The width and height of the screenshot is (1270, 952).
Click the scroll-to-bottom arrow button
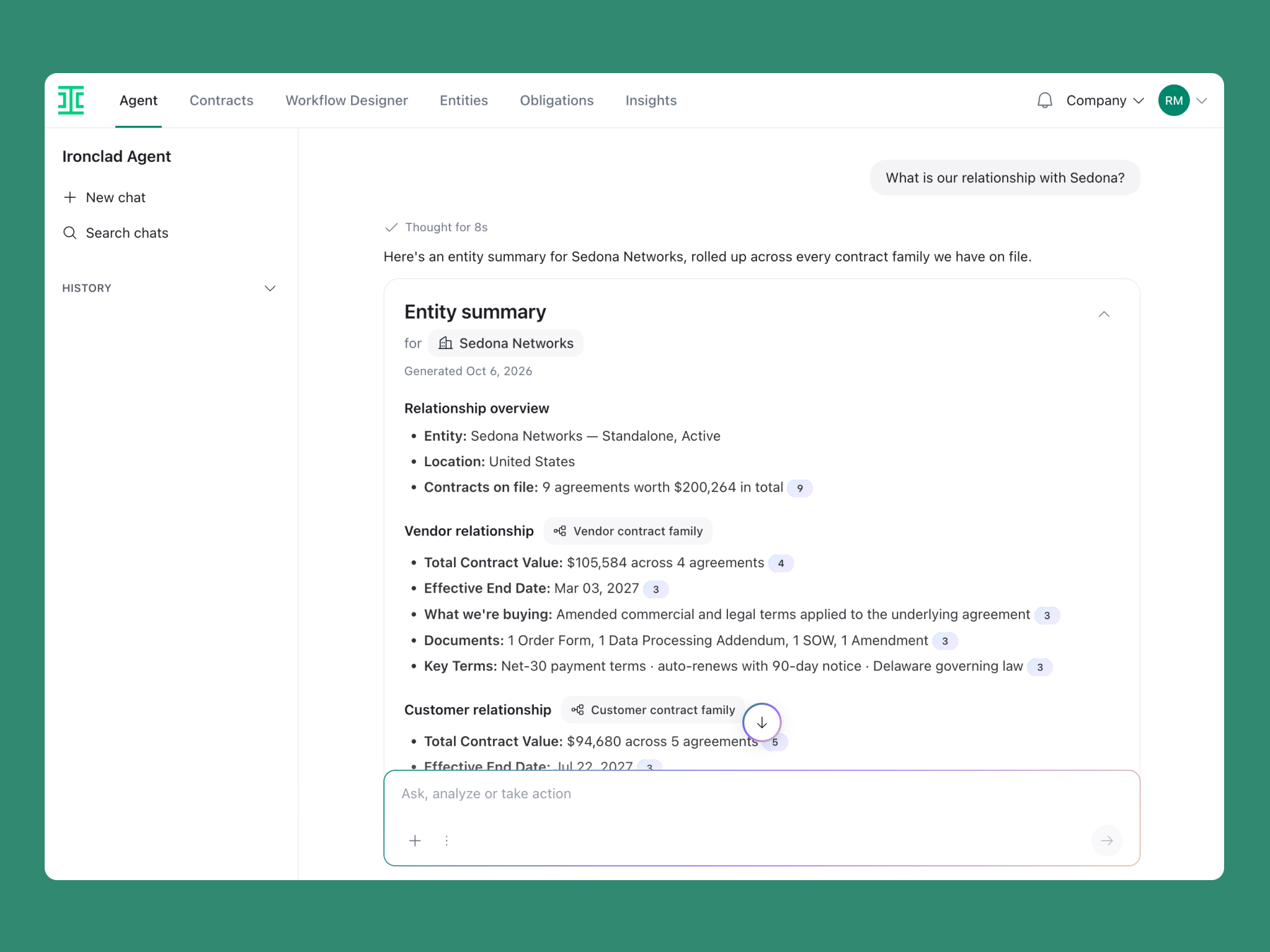tap(762, 722)
